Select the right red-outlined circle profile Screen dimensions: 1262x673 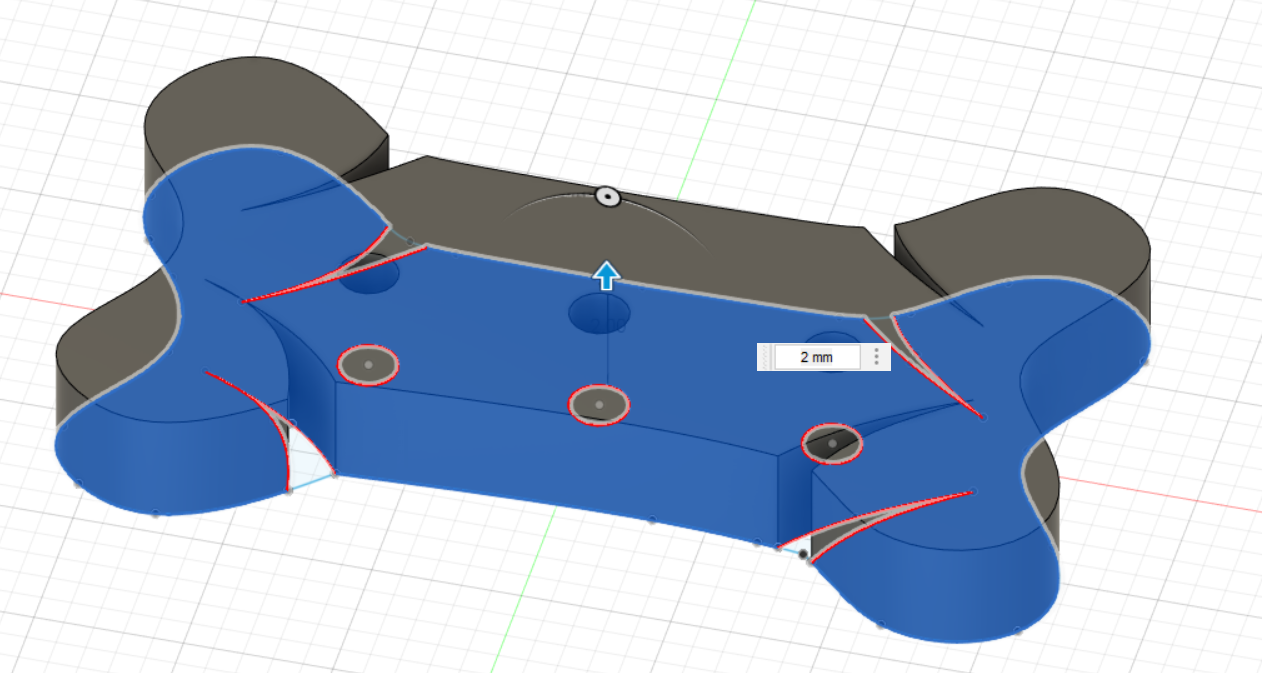832,443
